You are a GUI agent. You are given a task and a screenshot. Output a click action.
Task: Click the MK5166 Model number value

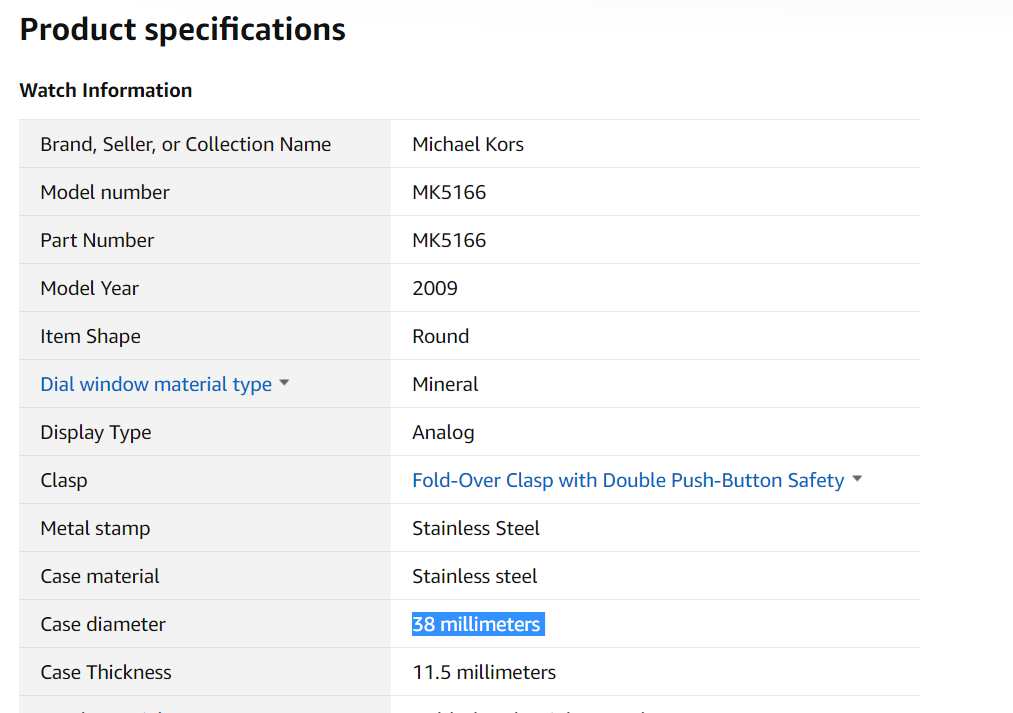[x=449, y=192]
